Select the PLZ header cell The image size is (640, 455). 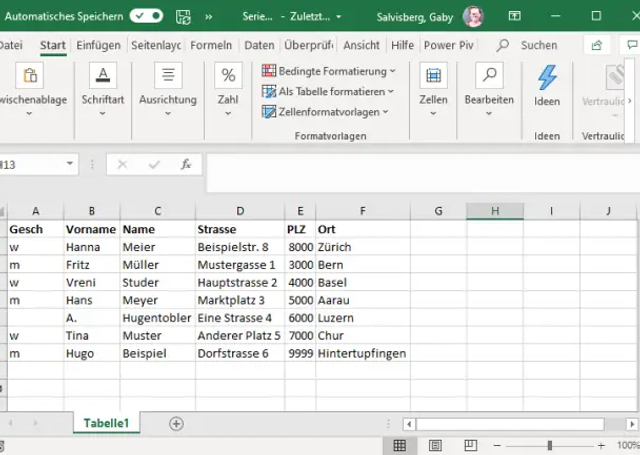click(x=300, y=229)
